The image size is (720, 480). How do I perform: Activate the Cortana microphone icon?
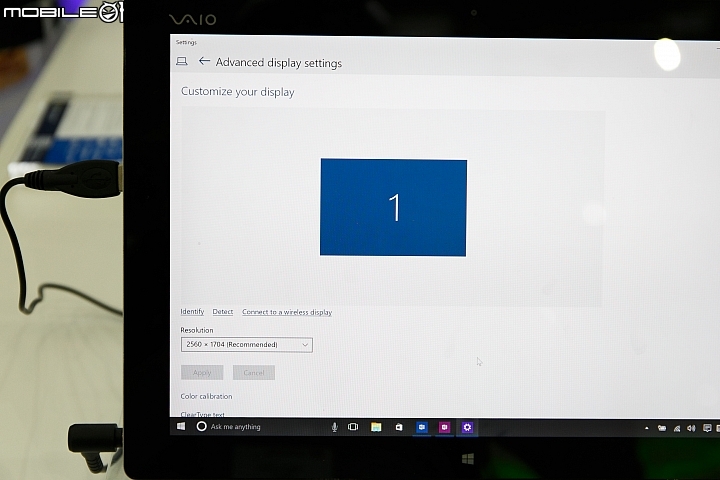pyautogui.click(x=334, y=427)
